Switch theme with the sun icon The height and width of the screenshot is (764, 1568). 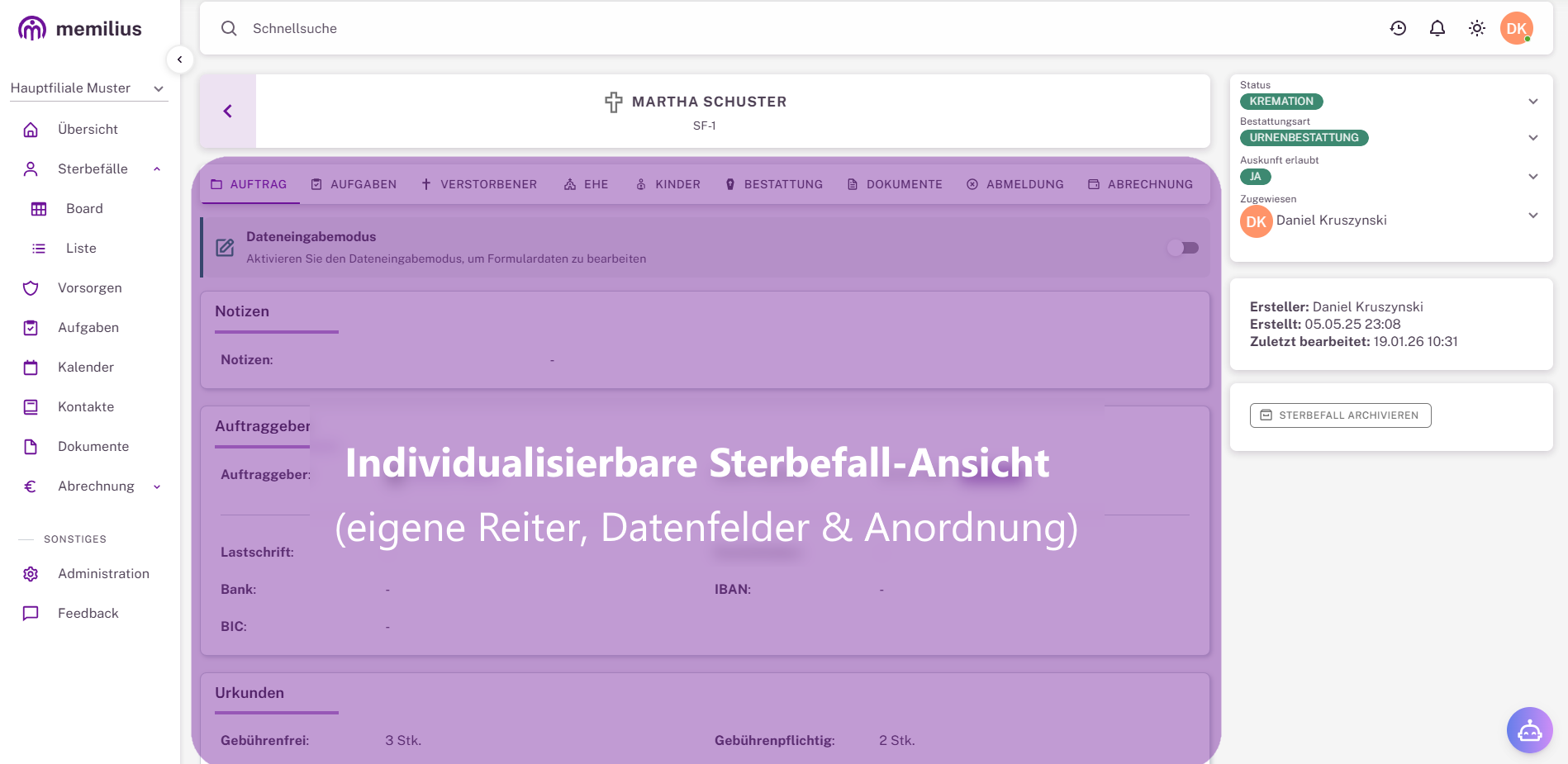(x=1477, y=28)
